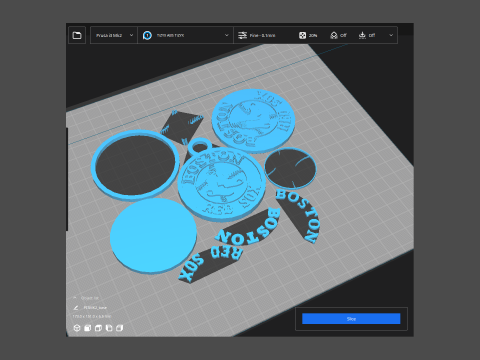The height and width of the screenshot is (360, 480).
Task: Click the model dimensions text
Action: [92, 316]
